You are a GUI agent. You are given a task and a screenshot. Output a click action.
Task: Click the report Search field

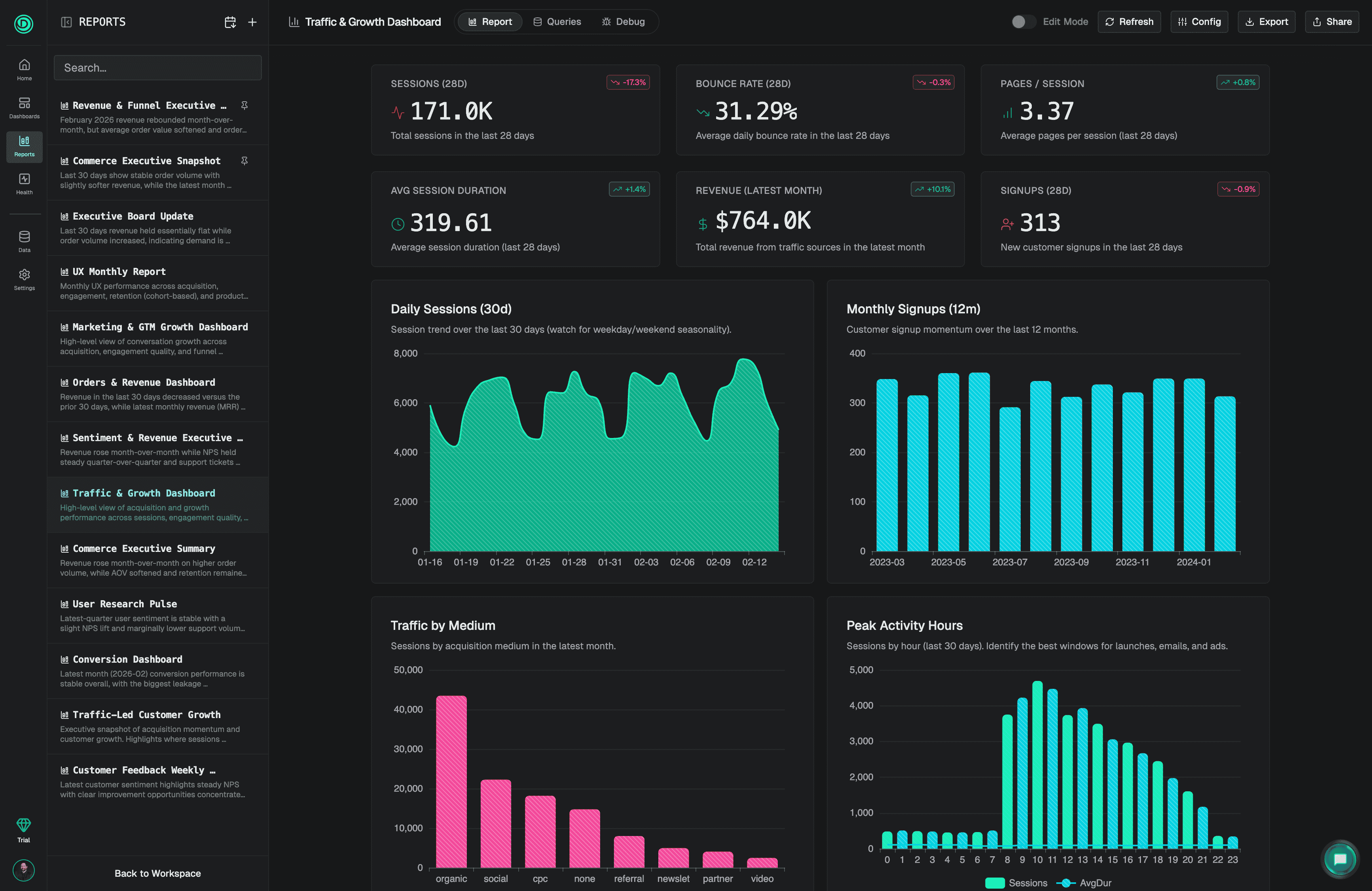tap(157, 68)
